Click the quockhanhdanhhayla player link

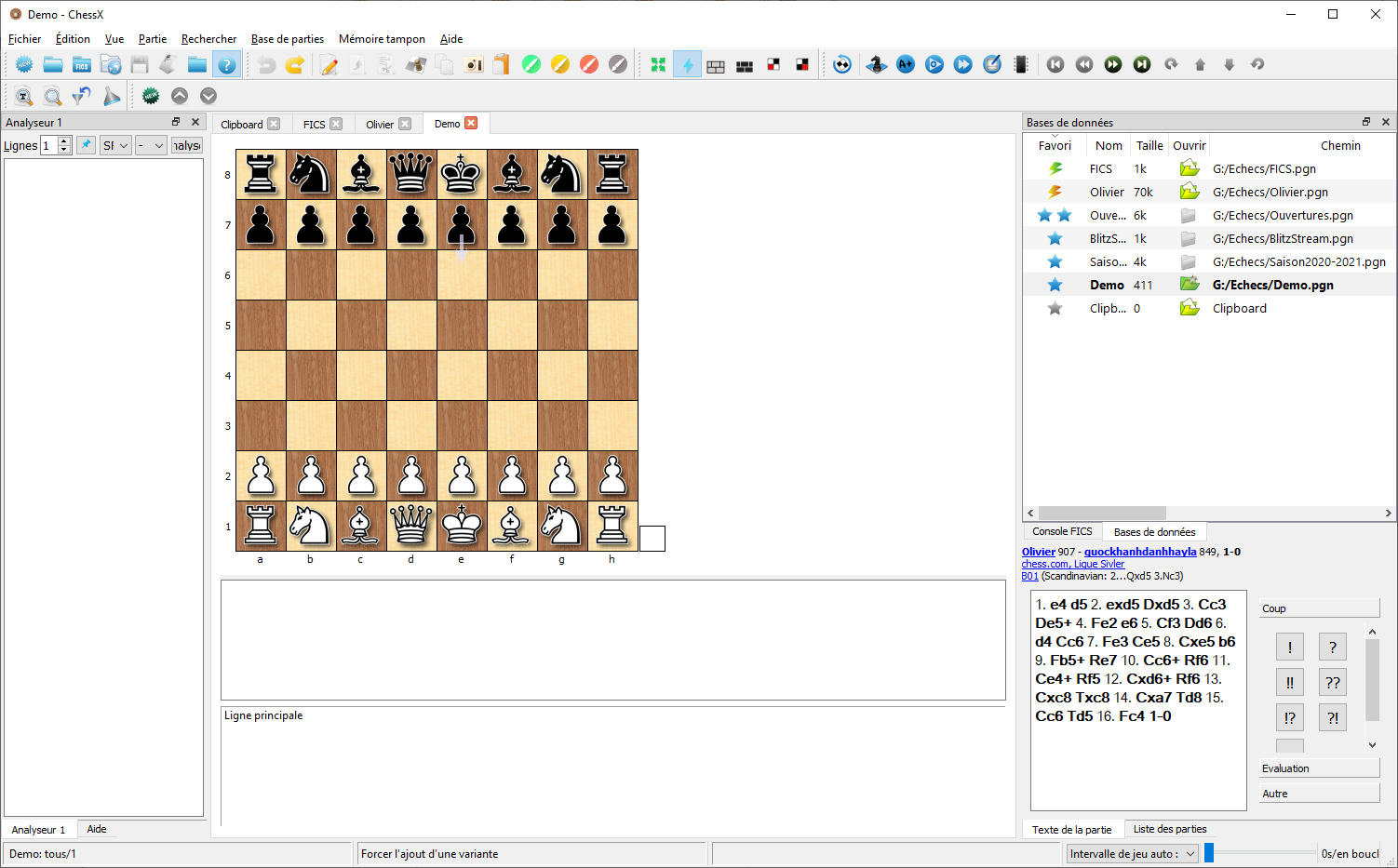click(1140, 552)
